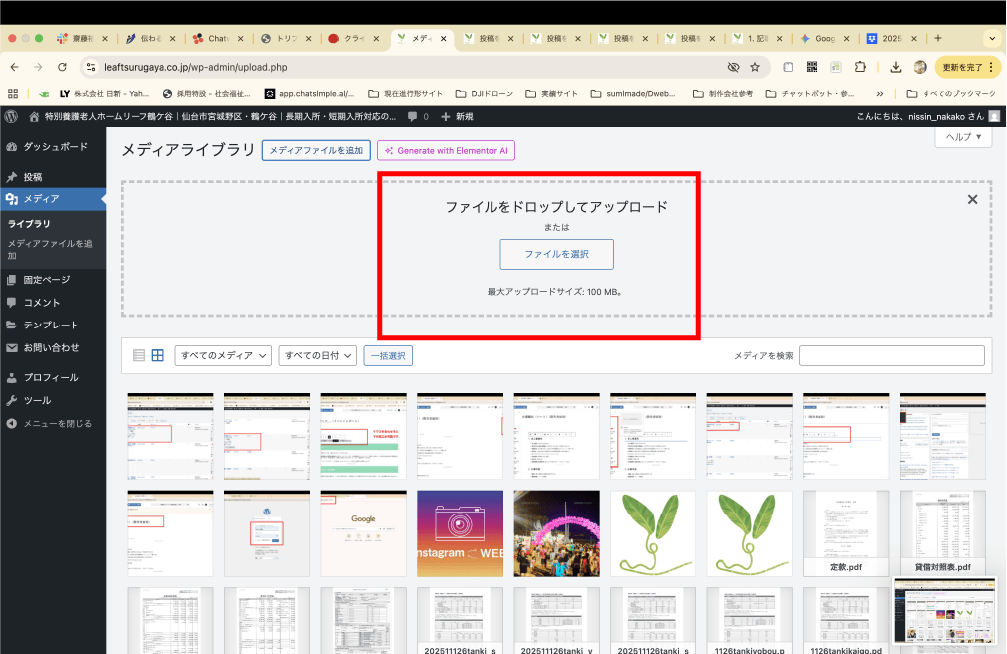The width and height of the screenshot is (1007, 654).
Task: Click the ファイルを選択 button
Action: [556, 254]
